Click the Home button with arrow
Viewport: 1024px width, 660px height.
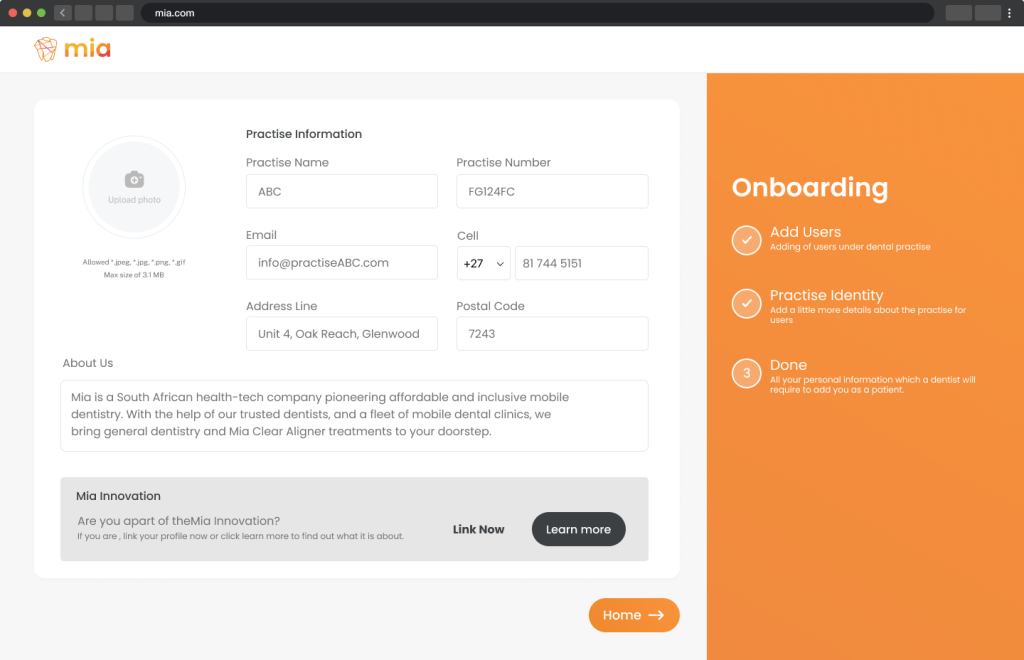click(634, 615)
